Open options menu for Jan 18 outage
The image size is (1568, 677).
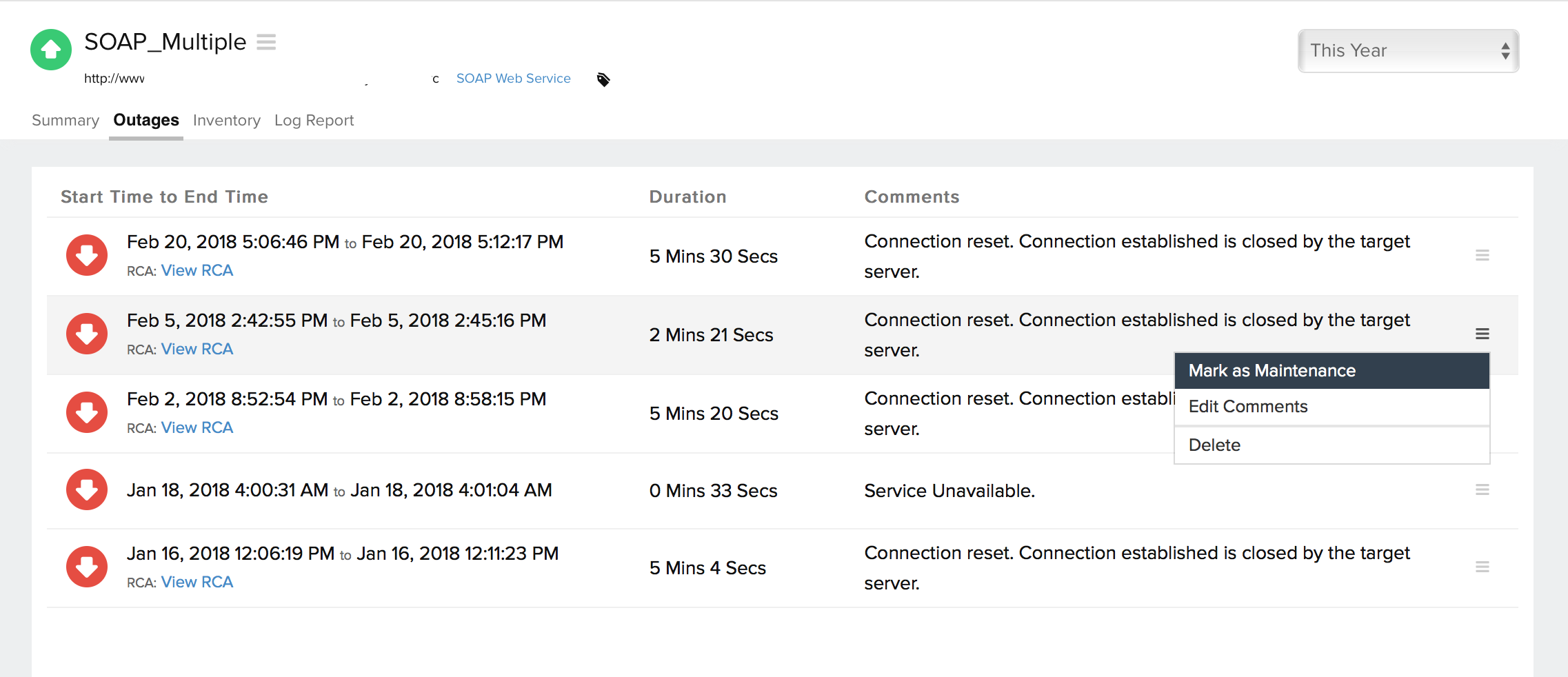tap(1482, 490)
